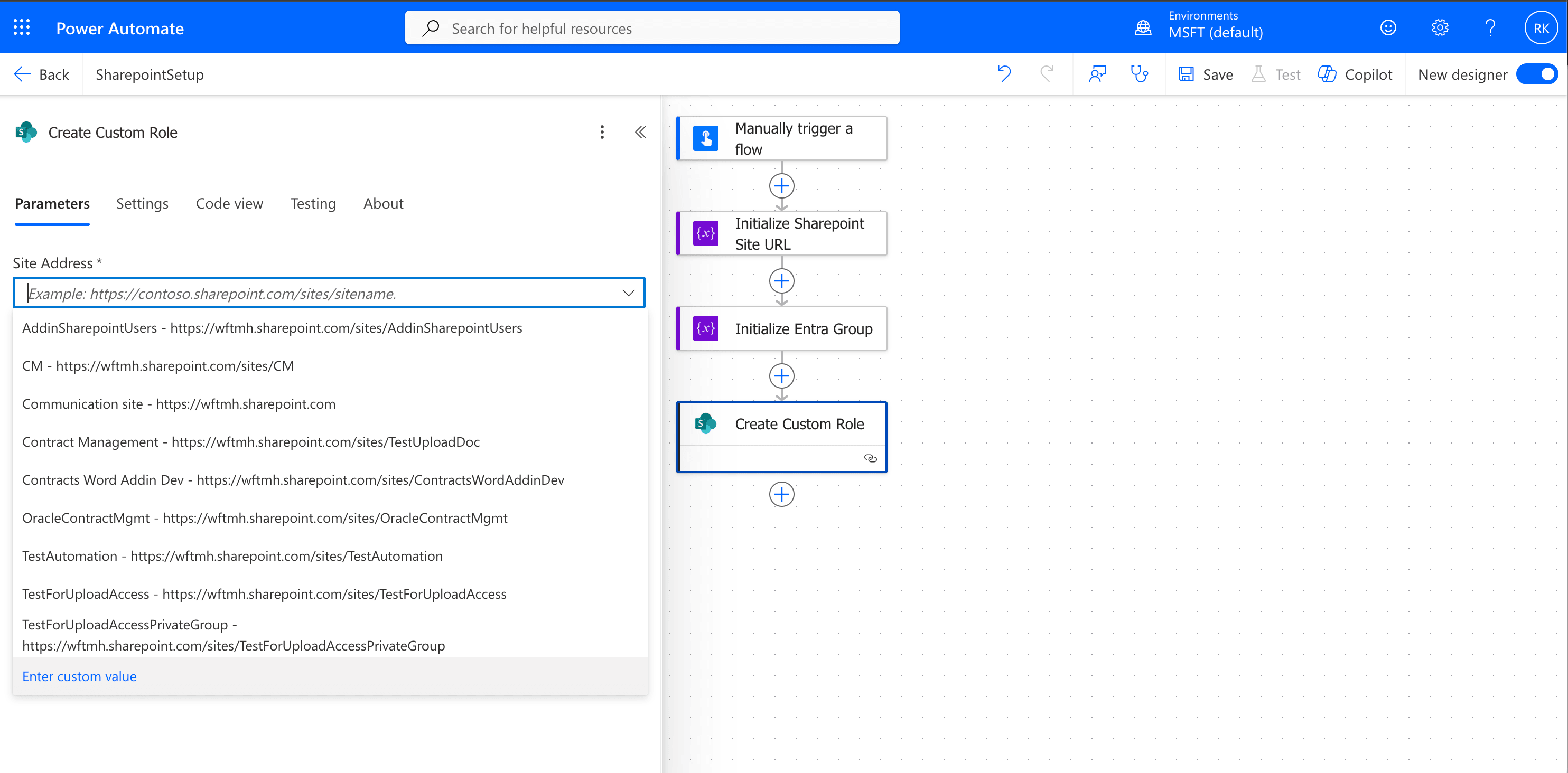Click the Test flask icon

tap(1258, 74)
